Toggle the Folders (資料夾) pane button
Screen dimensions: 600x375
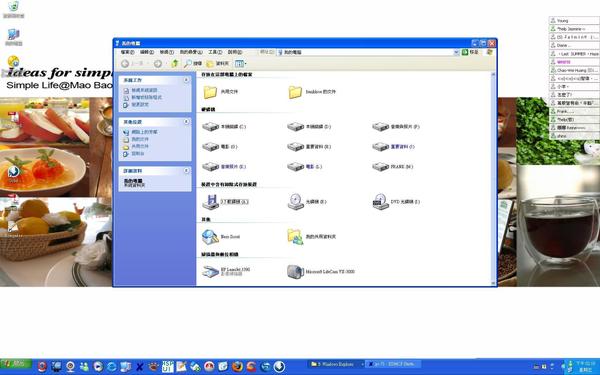[x=218, y=64]
